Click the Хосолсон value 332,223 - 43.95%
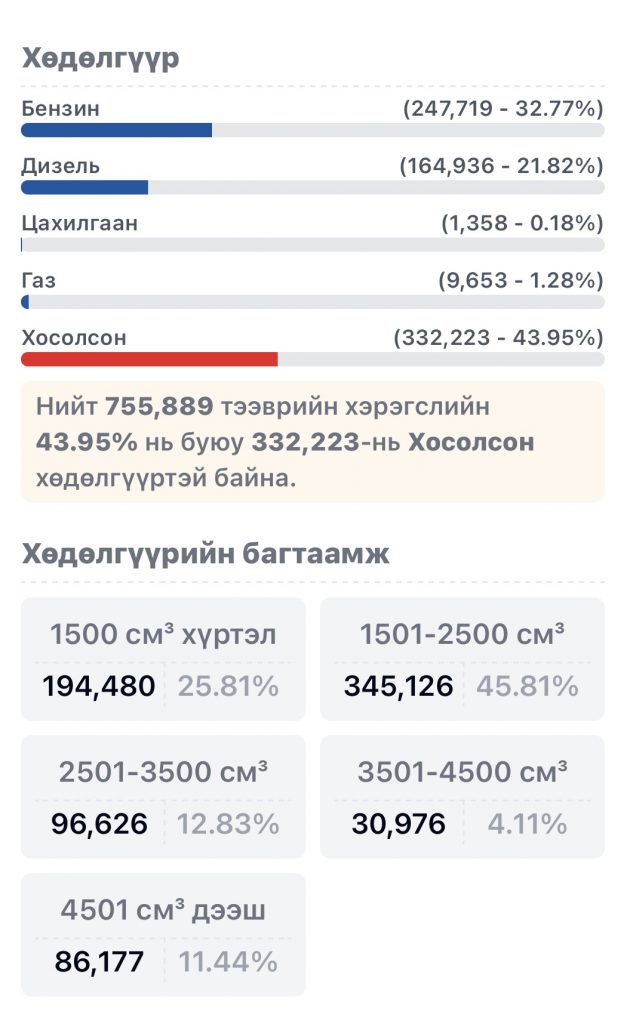The width and height of the screenshot is (630, 1024). [x=498, y=338]
